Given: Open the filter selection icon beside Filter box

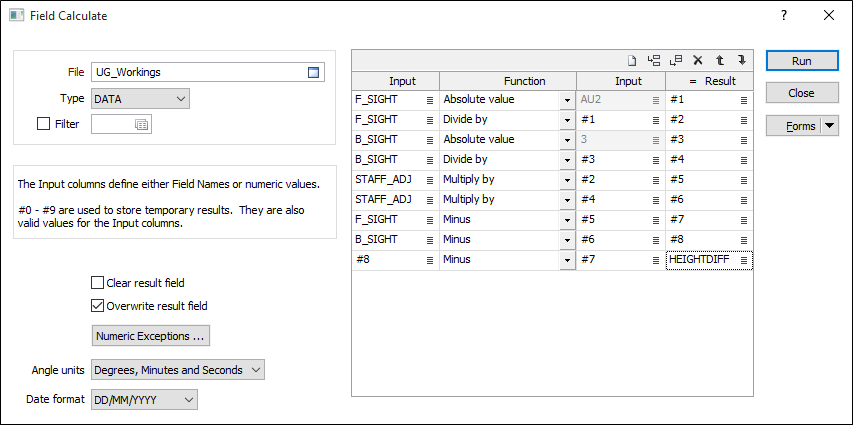Looking at the screenshot, I should pos(141,125).
